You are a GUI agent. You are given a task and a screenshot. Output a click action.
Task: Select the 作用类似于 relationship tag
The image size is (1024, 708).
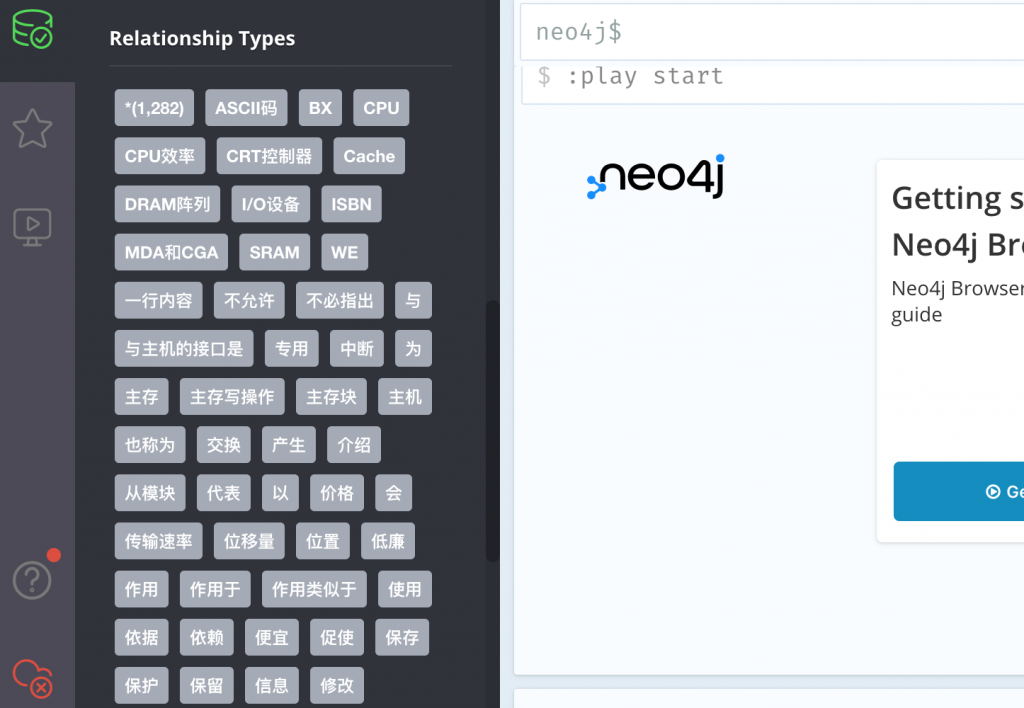coord(314,589)
